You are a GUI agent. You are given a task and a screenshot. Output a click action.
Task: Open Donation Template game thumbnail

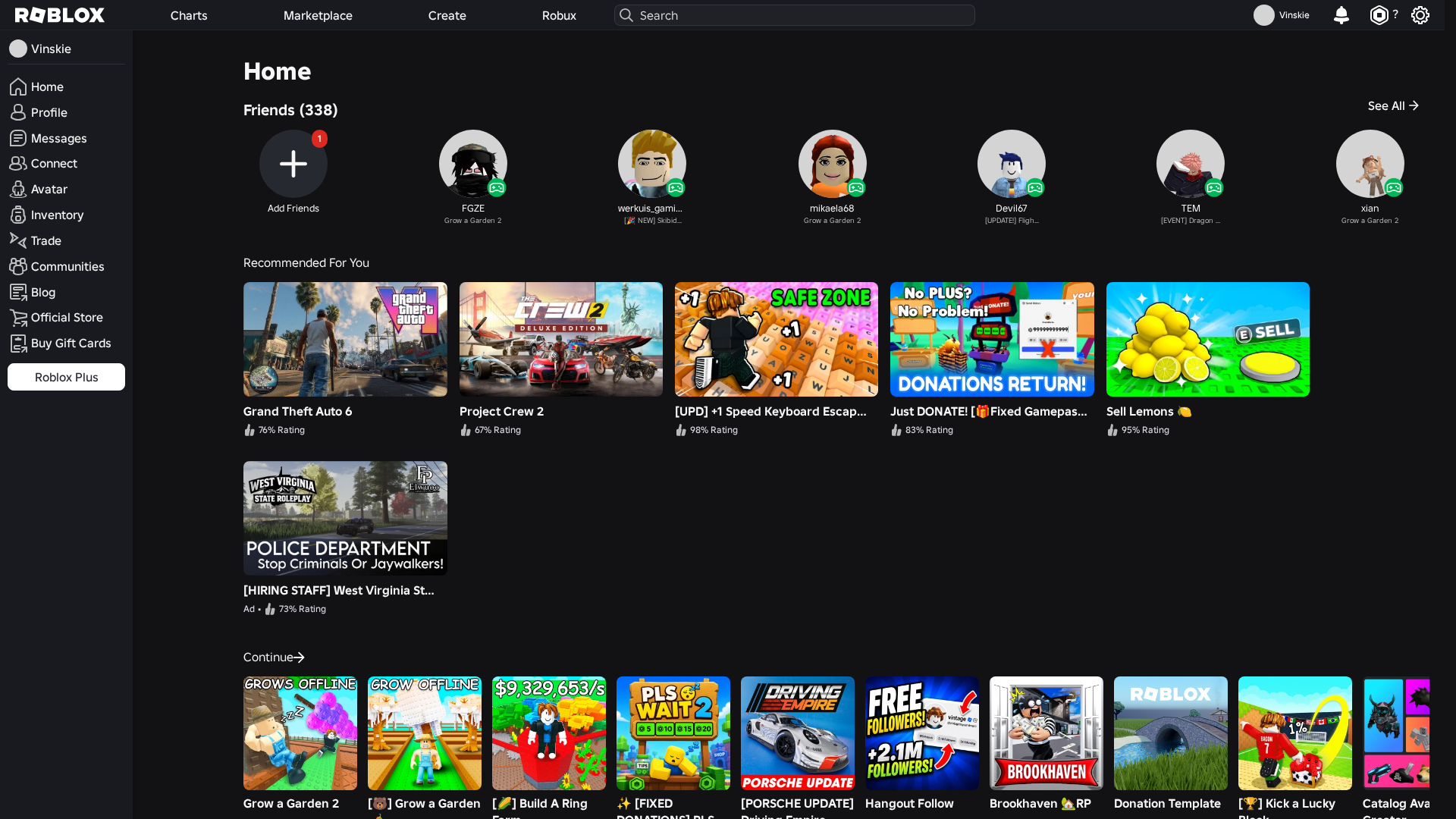[1171, 733]
